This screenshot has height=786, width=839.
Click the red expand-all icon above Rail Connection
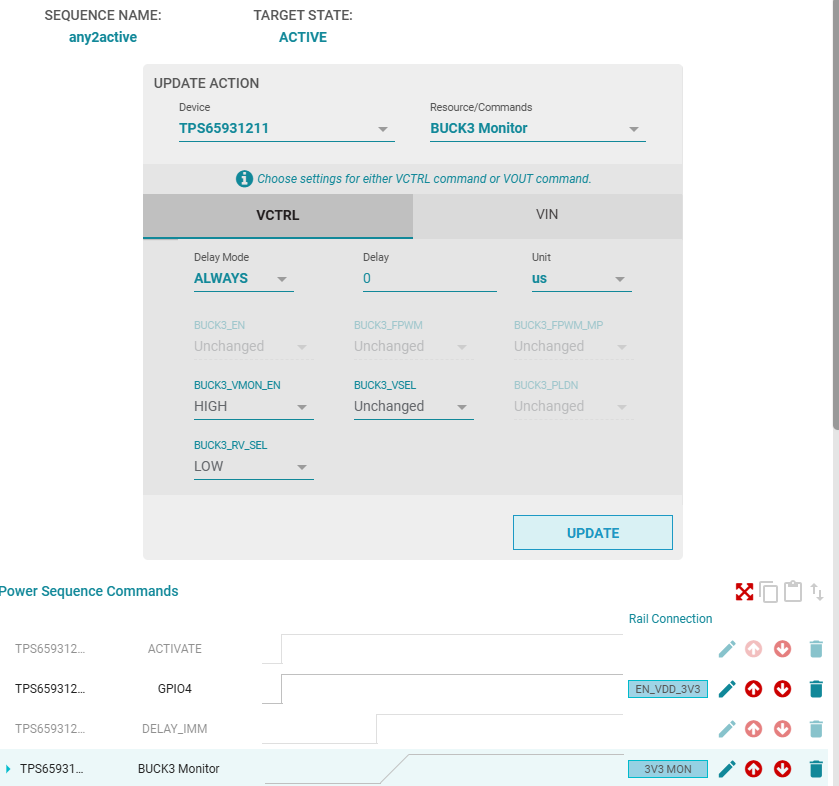[745, 591]
